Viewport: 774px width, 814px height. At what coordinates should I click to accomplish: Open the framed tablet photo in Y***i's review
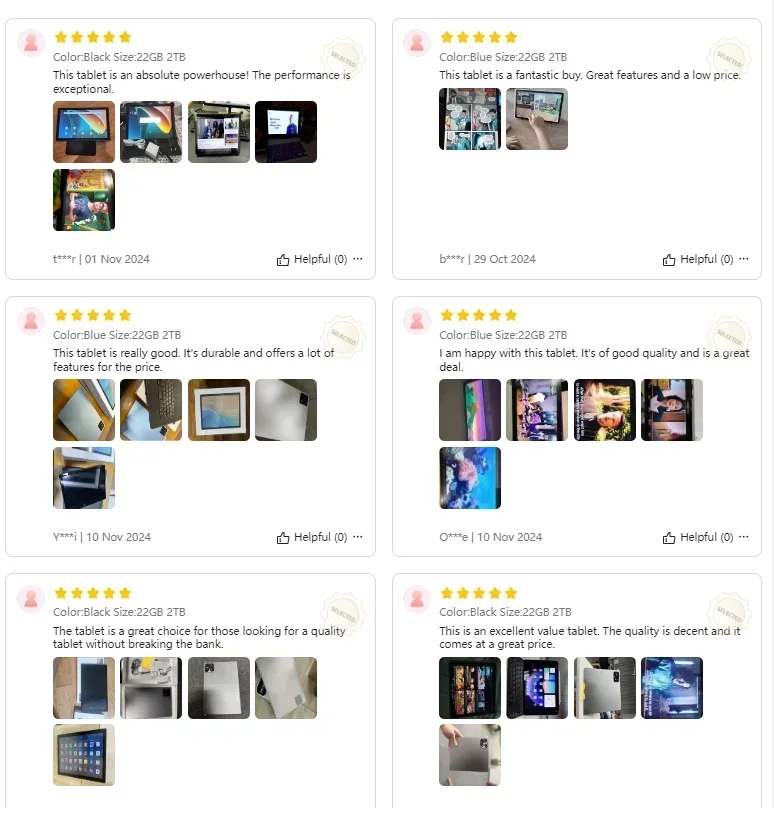click(x=219, y=410)
